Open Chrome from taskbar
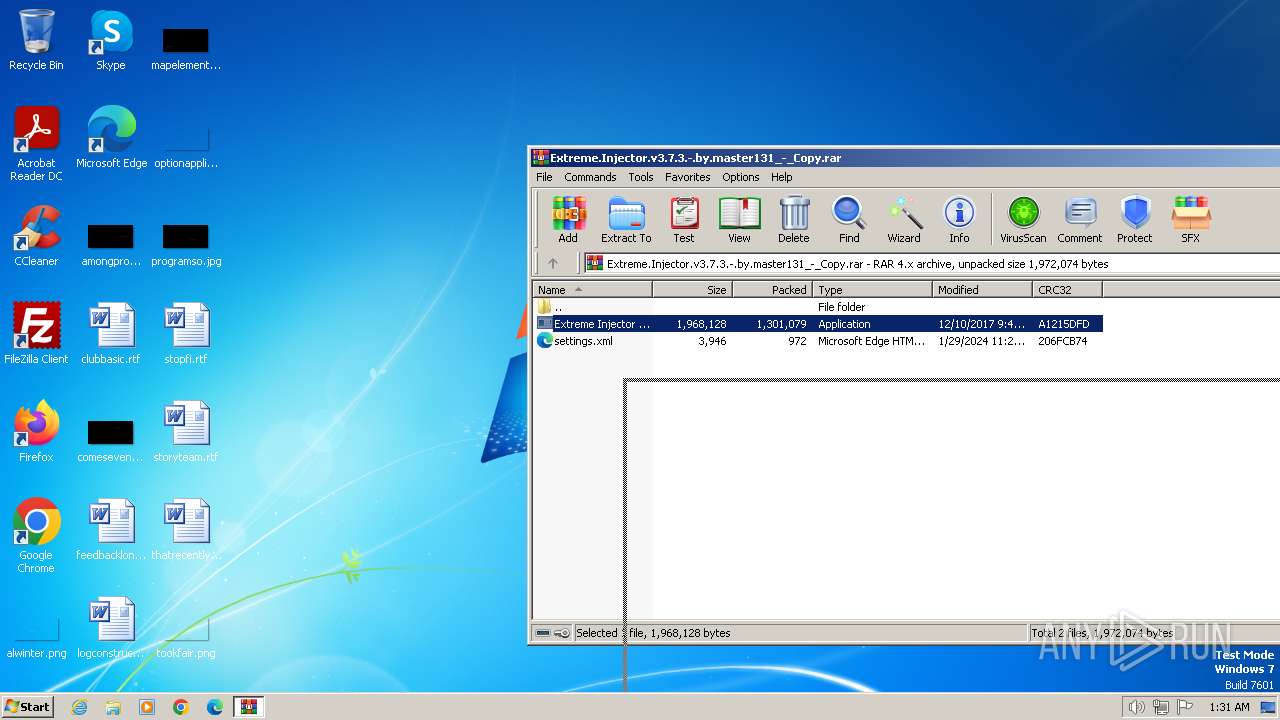 (181, 707)
